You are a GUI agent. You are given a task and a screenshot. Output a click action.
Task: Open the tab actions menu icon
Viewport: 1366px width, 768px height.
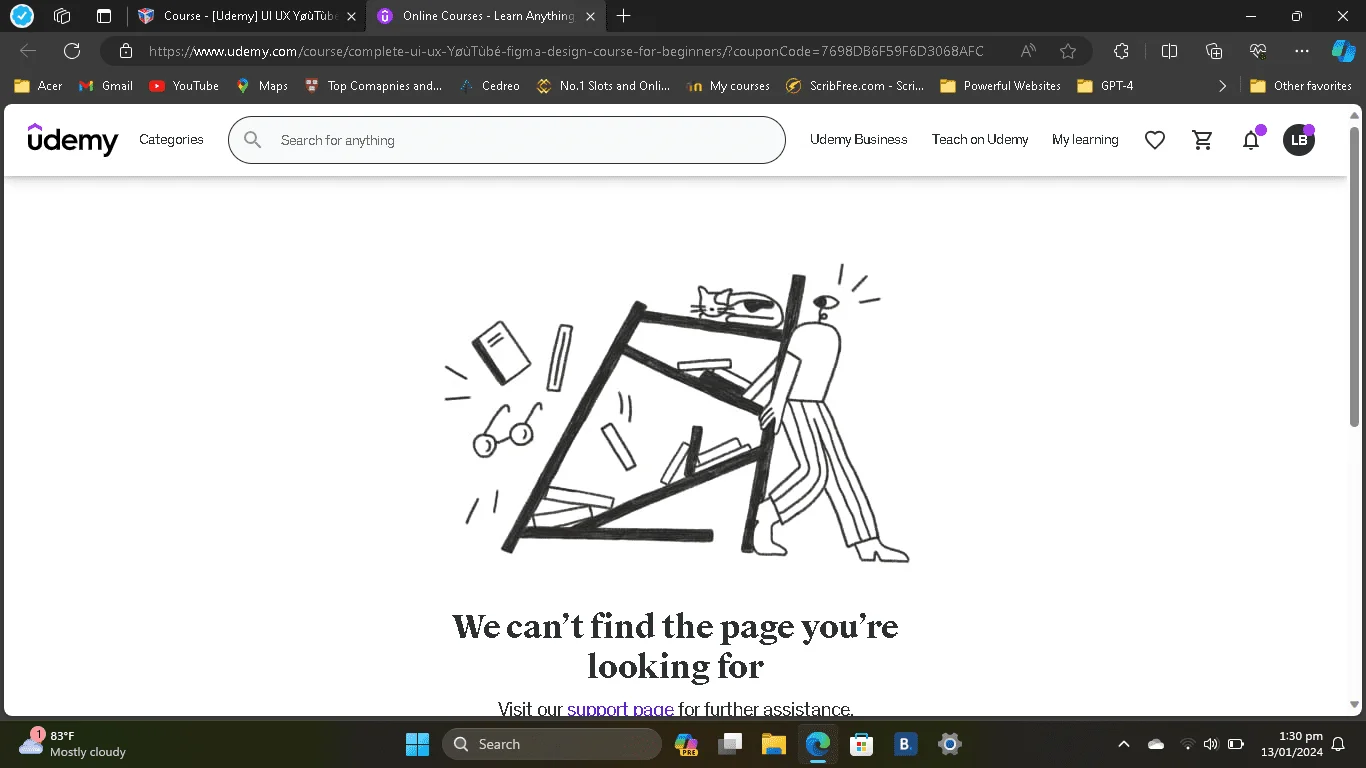click(x=104, y=16)
